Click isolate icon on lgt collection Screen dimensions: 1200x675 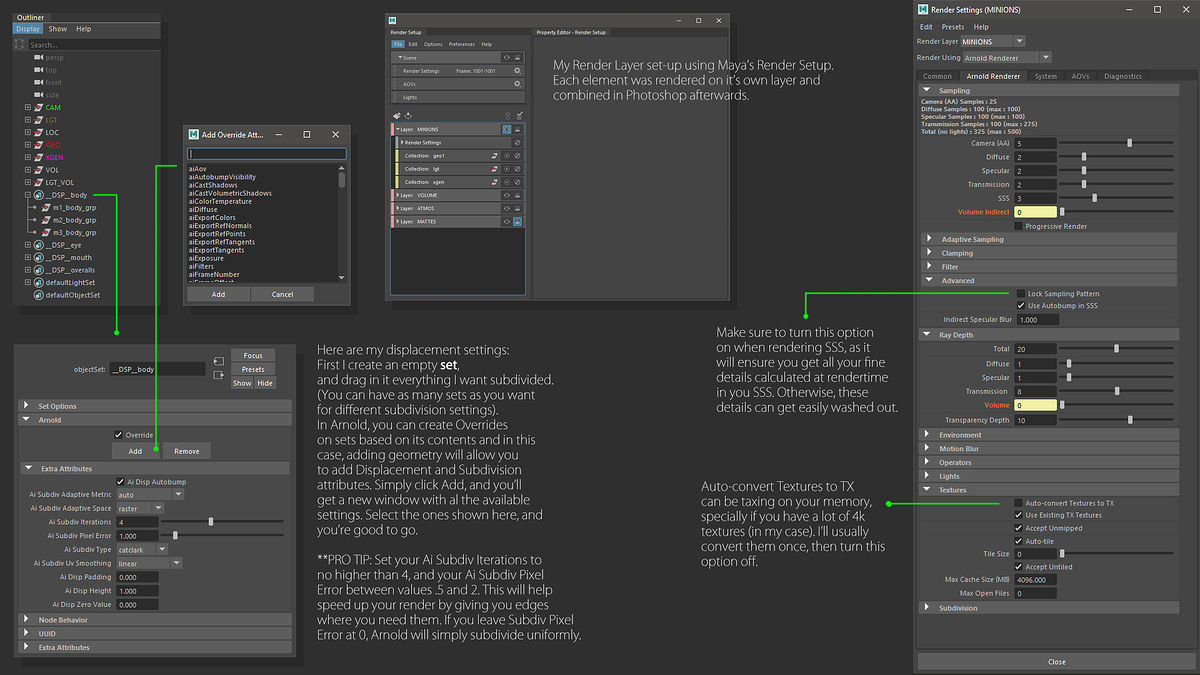pos(506,169)
